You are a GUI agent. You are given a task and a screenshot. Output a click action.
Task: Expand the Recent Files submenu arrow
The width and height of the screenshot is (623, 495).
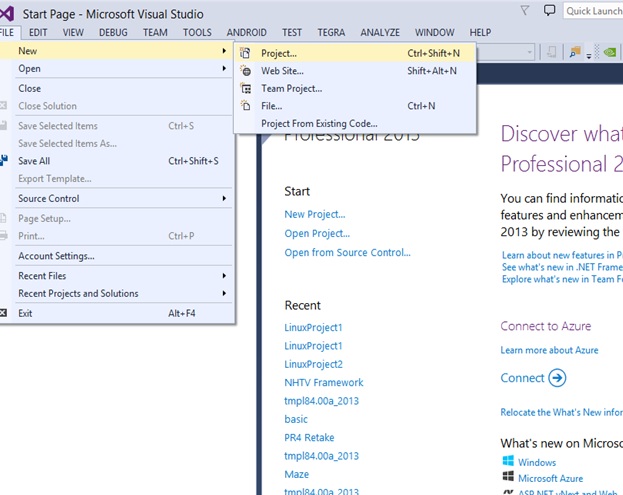coord(224,276)
